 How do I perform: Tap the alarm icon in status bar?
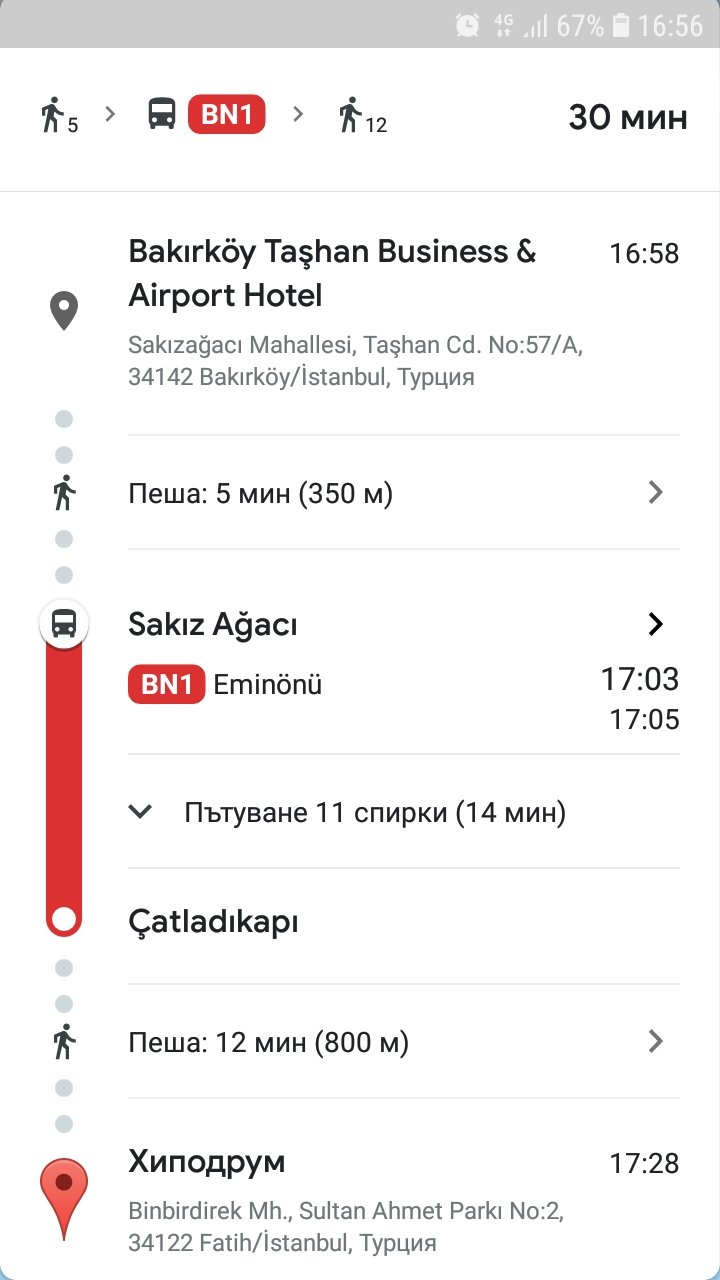coord(467,25)
